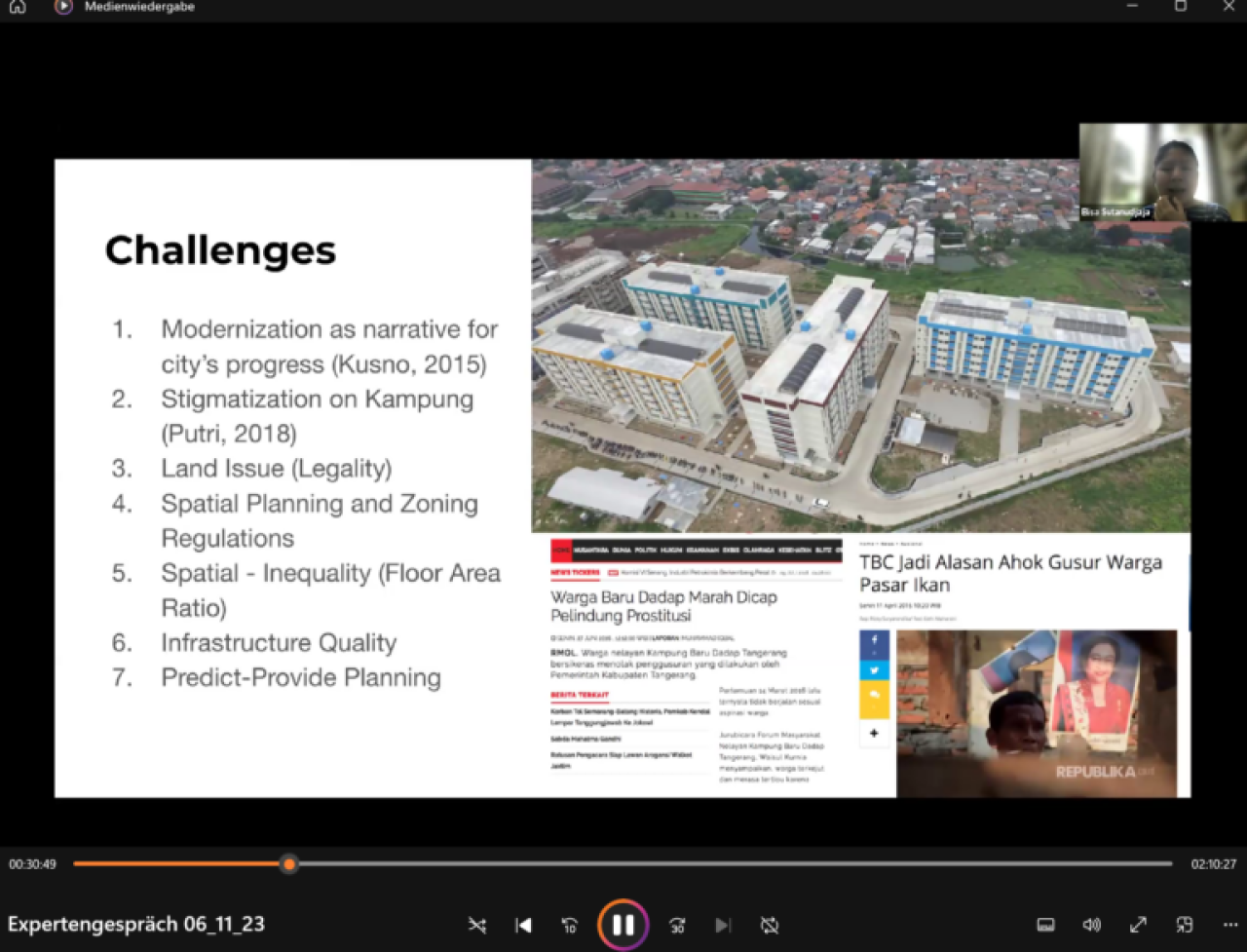Go to the next track
The image size is (1247, 952).
[723, 925]
